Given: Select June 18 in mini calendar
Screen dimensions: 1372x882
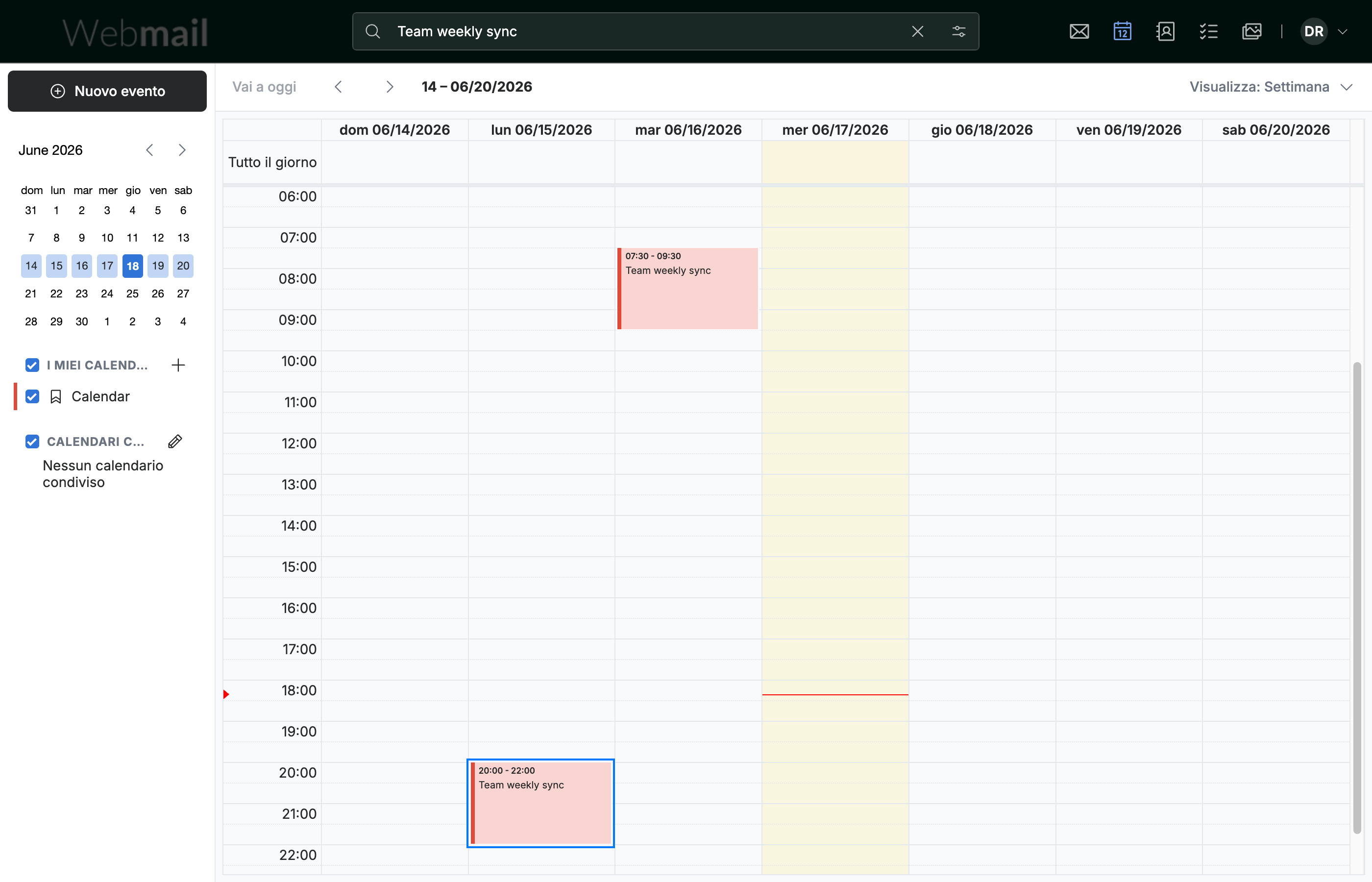Looking at the screenshot, I should point(132,266).
